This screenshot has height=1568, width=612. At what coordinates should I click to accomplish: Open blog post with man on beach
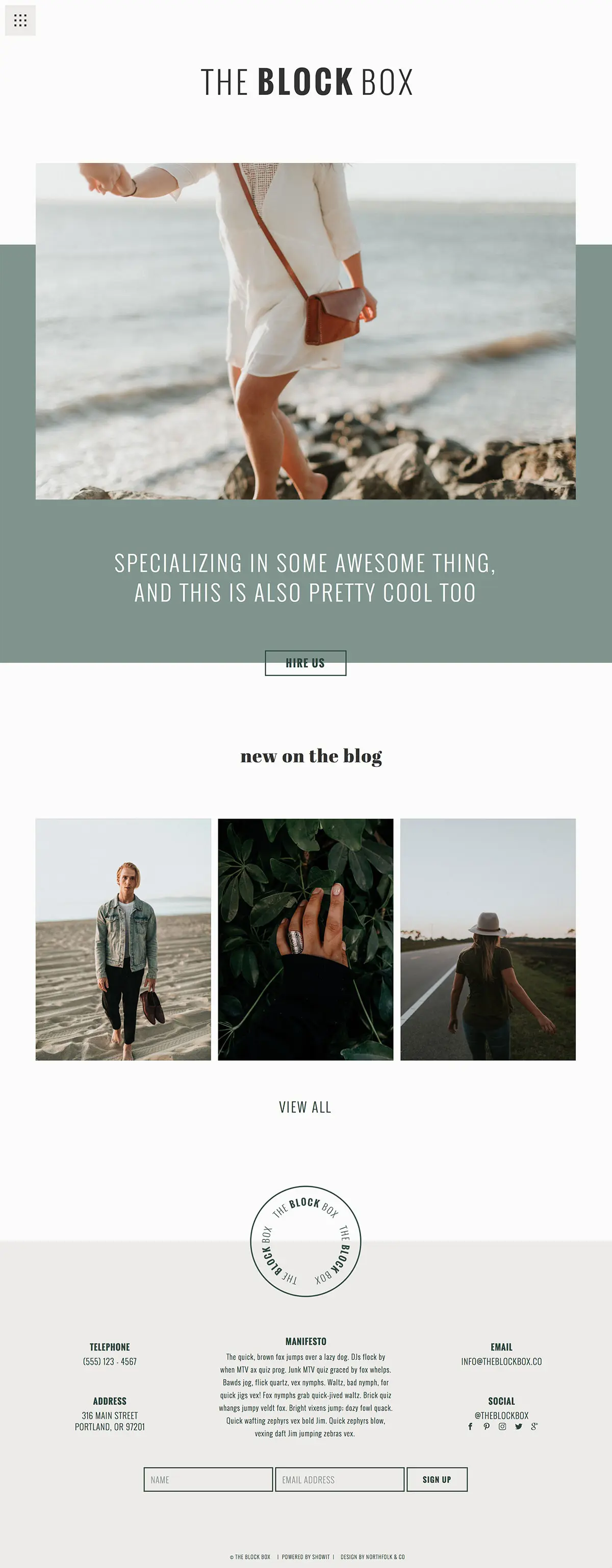click(x=123, y=939)
